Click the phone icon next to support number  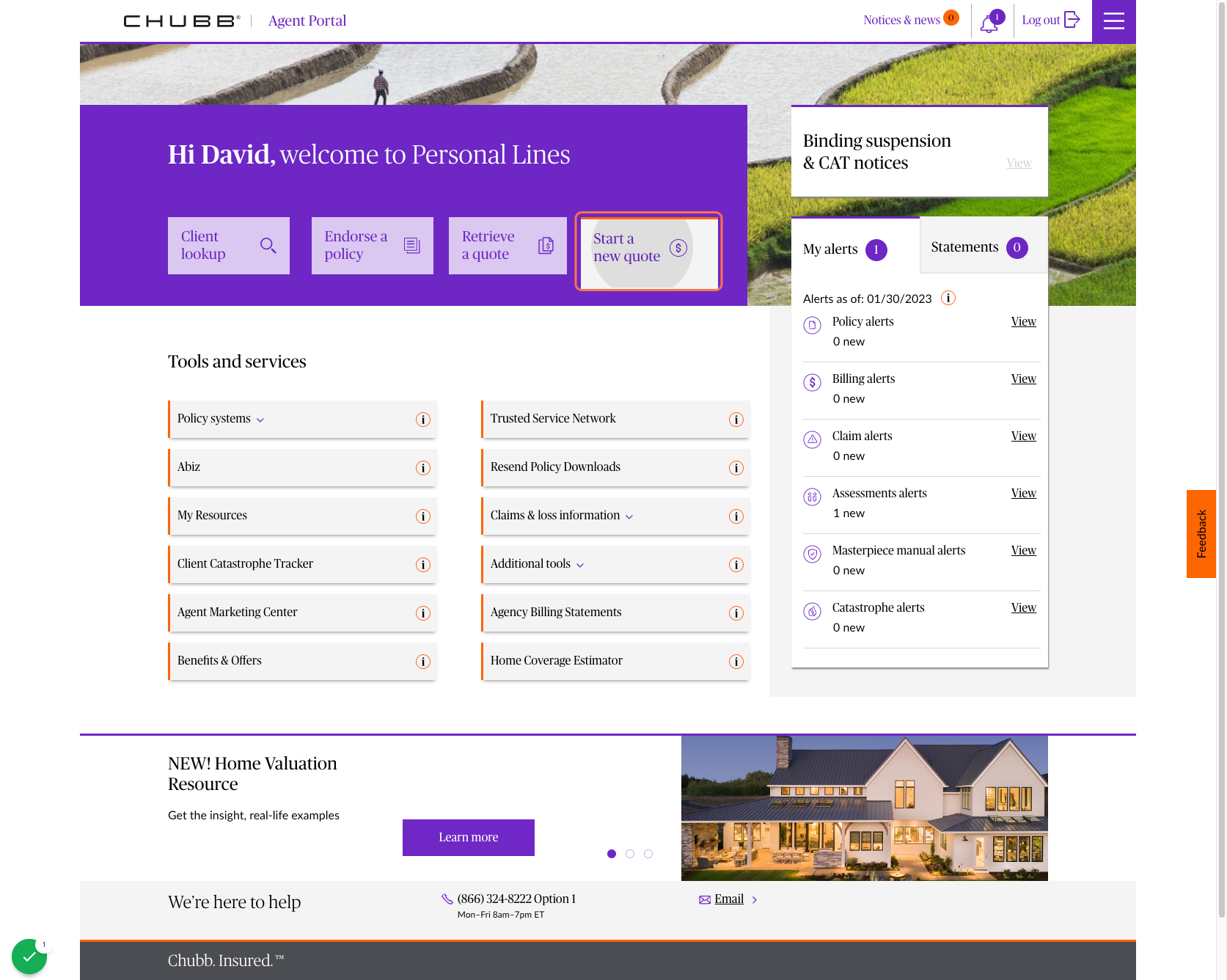click(446, 898)
